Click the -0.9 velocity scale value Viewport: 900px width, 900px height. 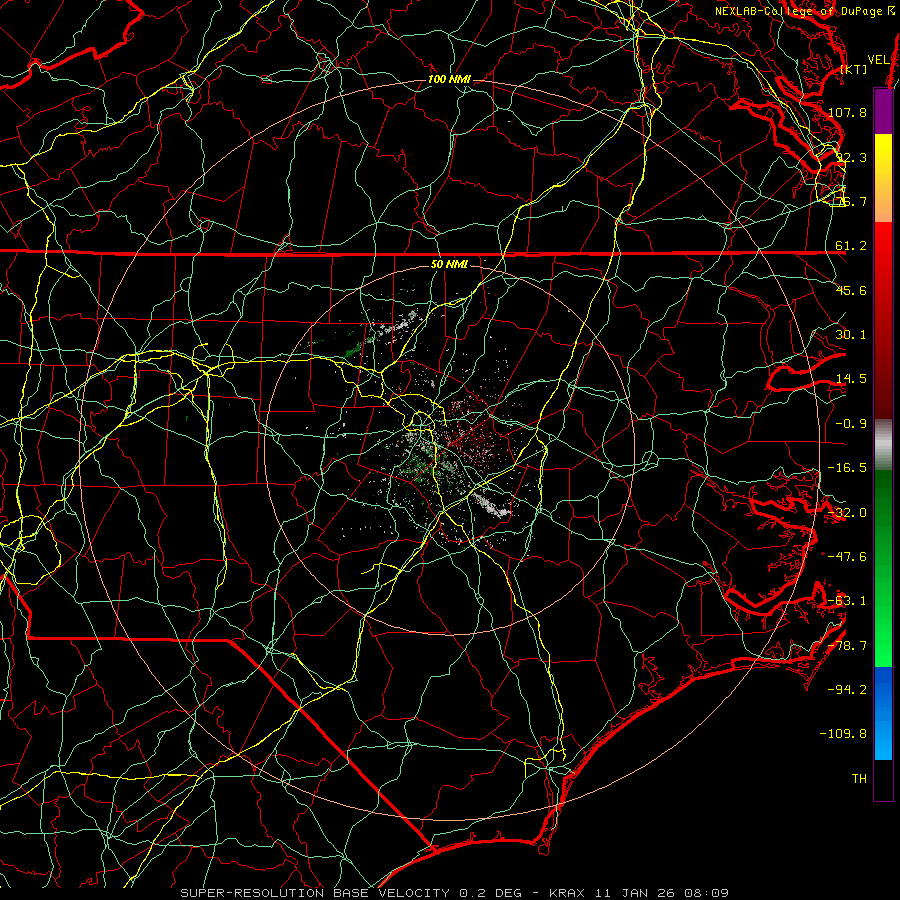(851, 424)
